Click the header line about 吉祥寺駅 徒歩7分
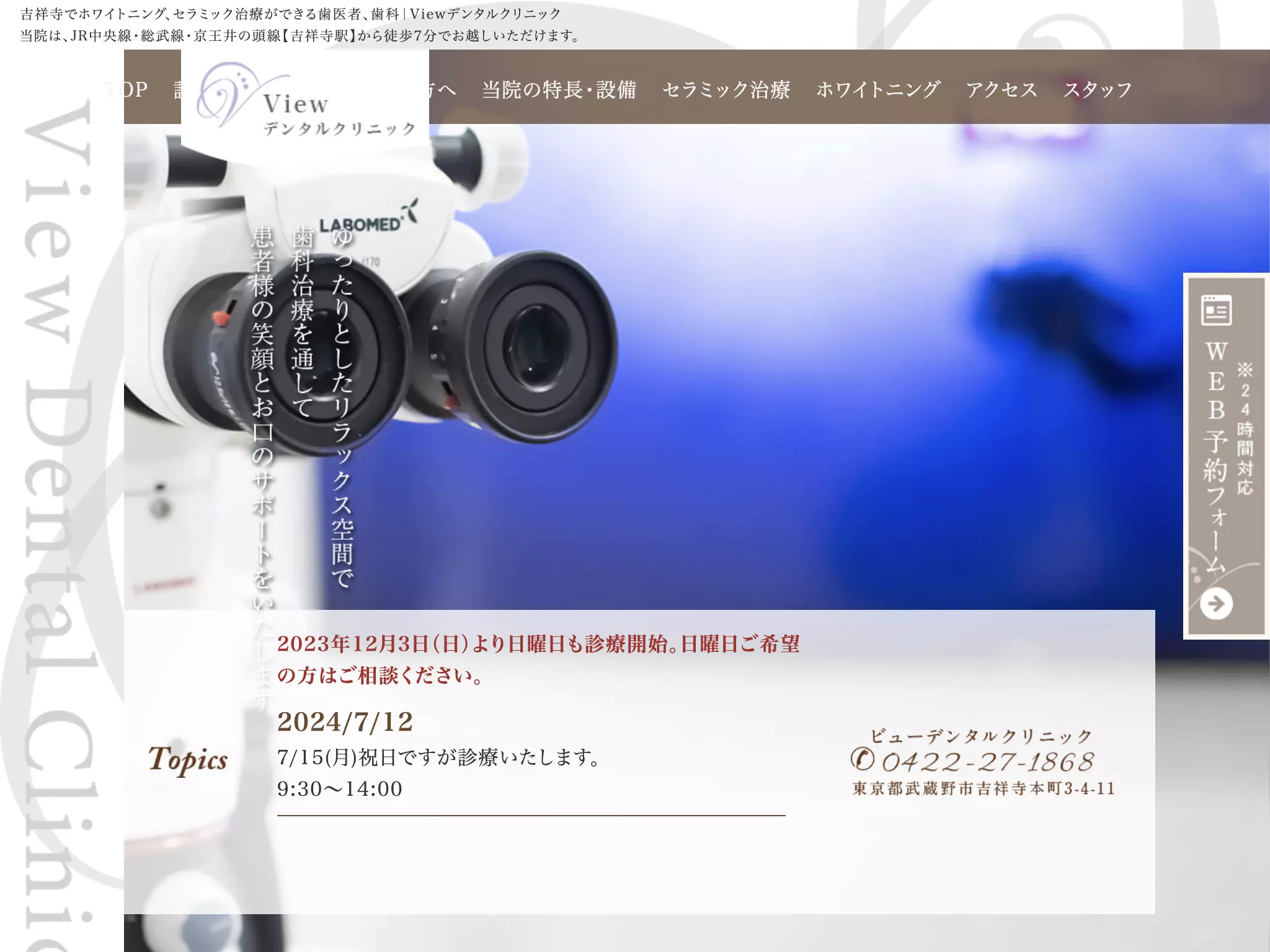This screenshot has height=952, width=1270. 300,35
